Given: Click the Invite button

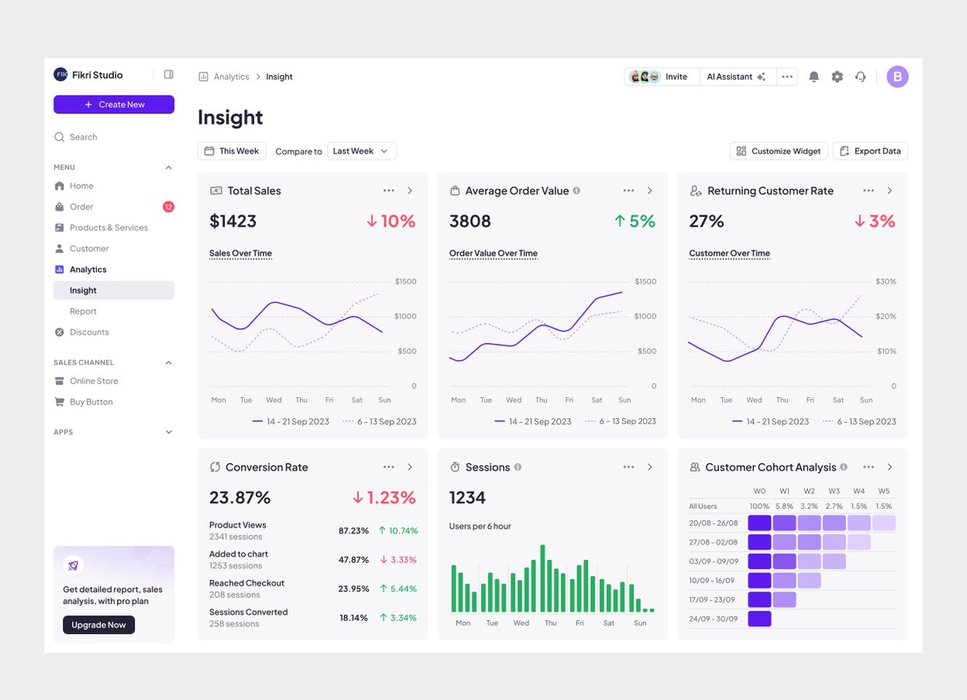Looking at the screenshot, I should click(x=662, y=76).
